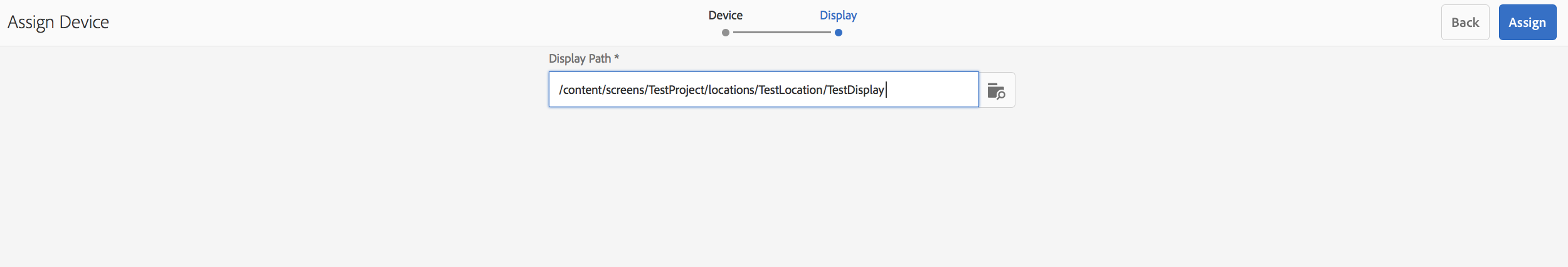Screen dimensions: 1568x267
Task: Click the word screens in the path
Action: (x=625, y=90)
